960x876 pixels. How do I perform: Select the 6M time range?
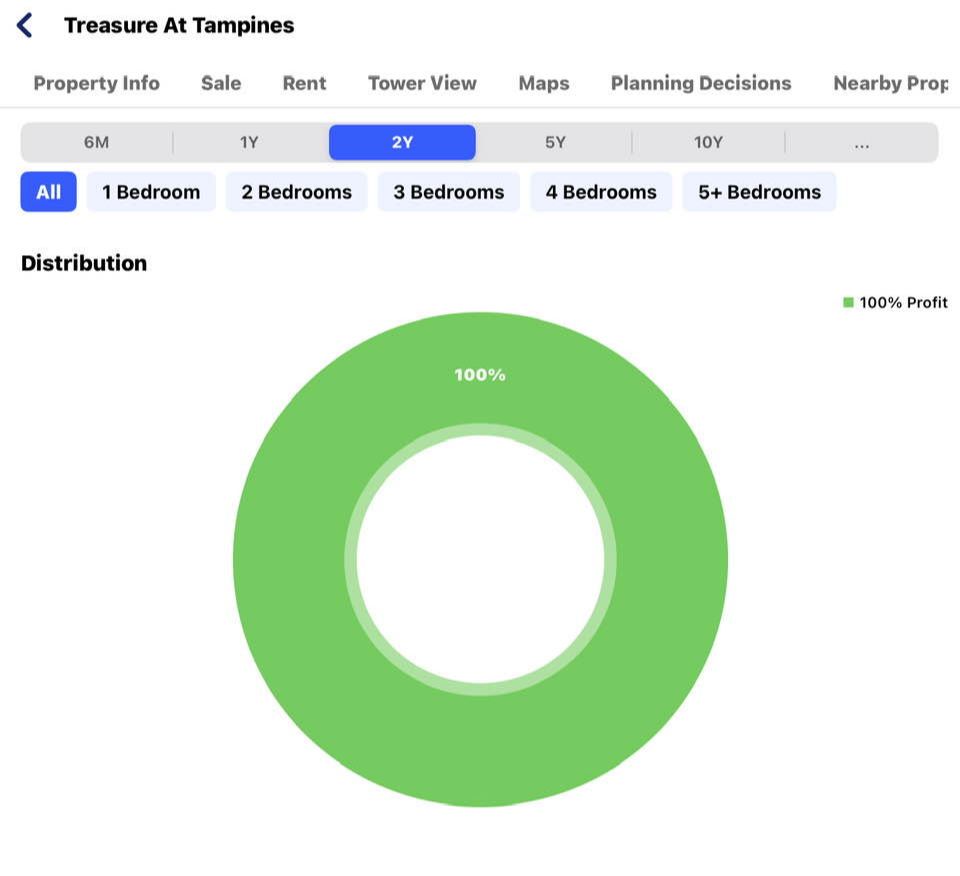tap(97, 143)
